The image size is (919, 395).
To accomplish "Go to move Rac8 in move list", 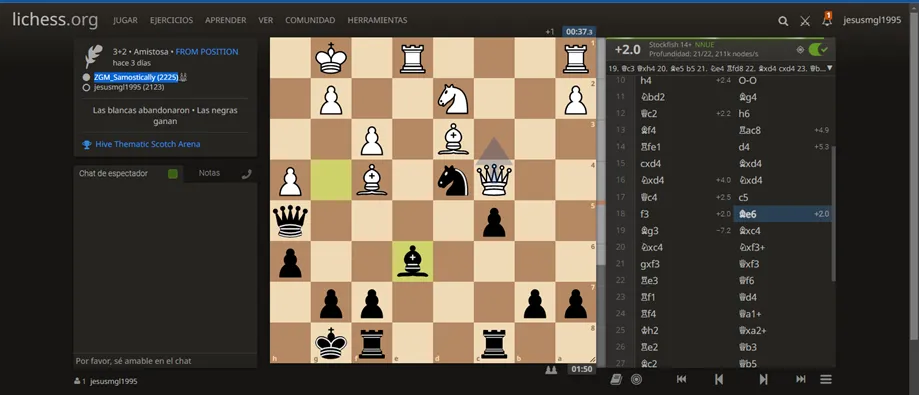I will (x=783, y=130).
